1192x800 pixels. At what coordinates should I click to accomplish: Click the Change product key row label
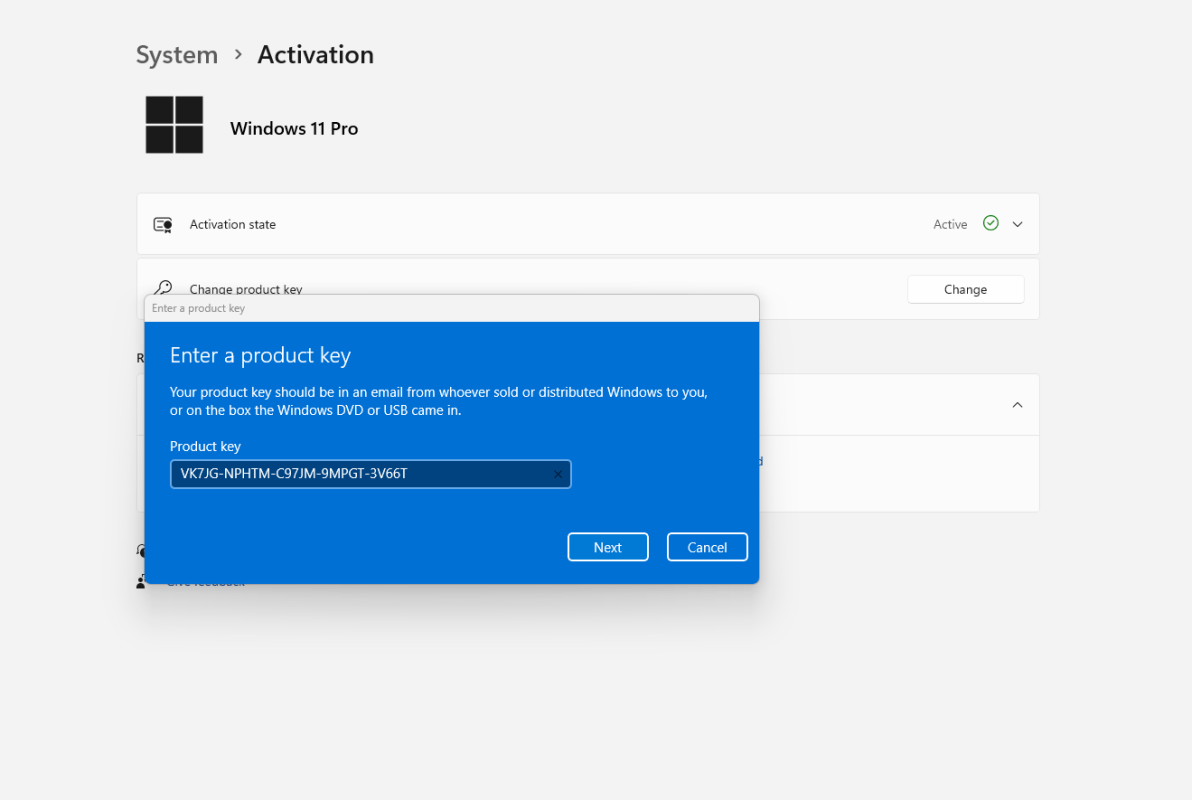click(246, 289)
